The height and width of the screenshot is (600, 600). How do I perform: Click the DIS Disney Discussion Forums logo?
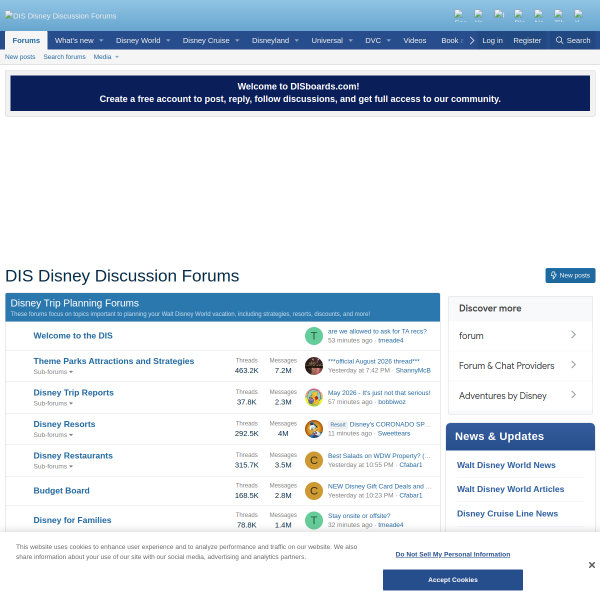tap(60, 16)
